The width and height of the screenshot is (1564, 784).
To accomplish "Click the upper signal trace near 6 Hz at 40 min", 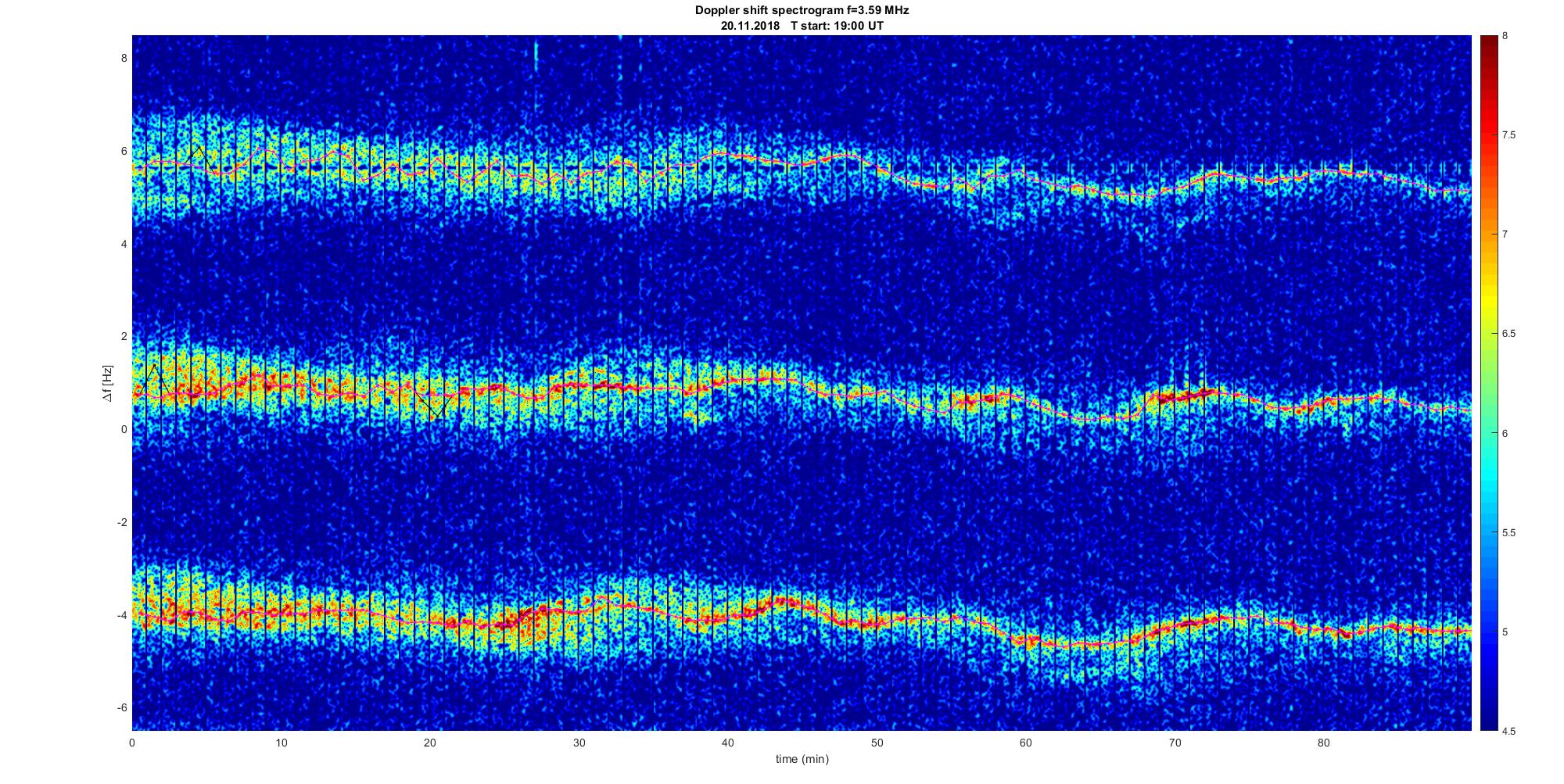I will click(x=727, y=155).
